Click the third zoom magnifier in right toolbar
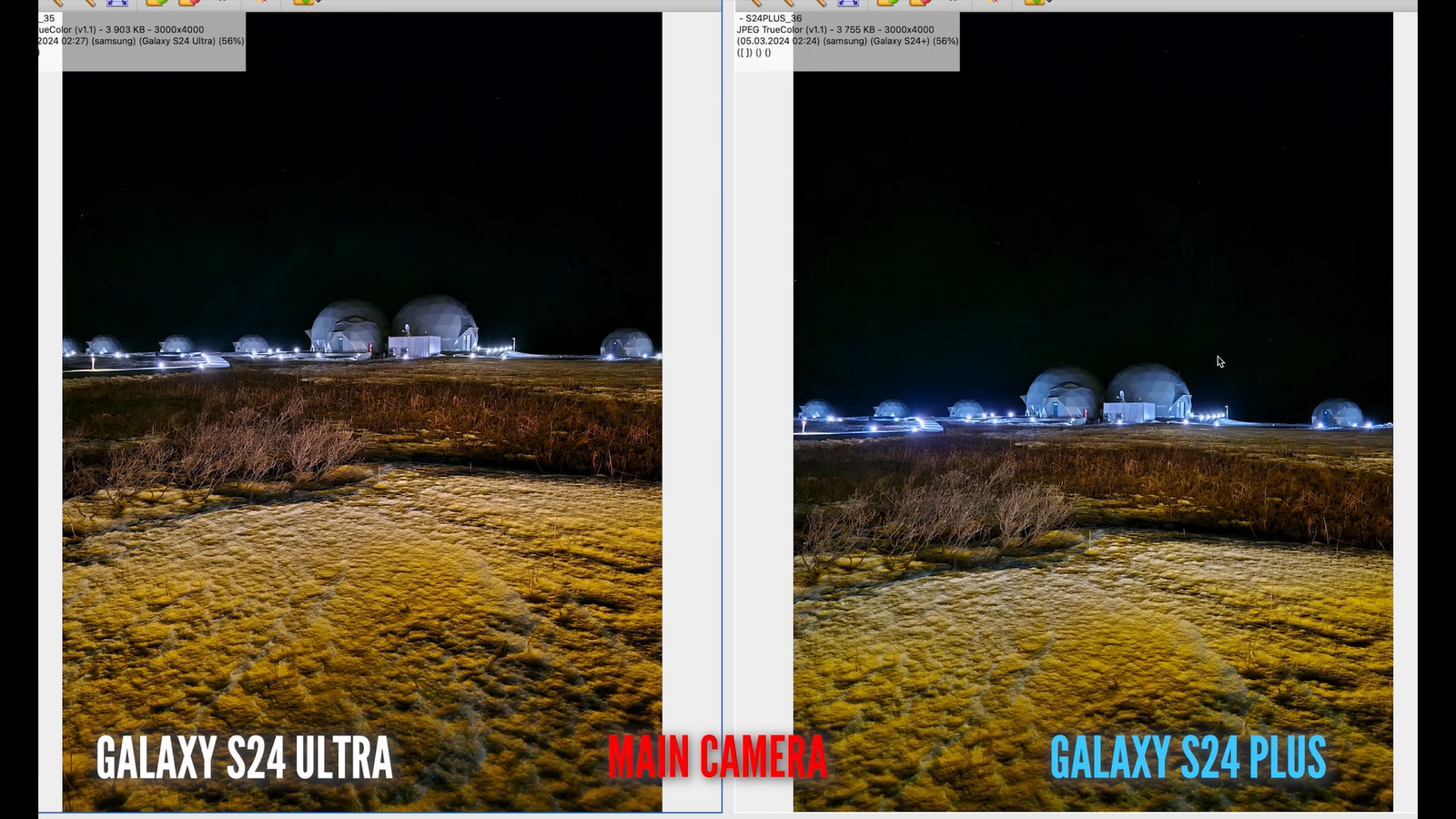1456x819 pixels. pyautogui.click(x=820, y=3)
